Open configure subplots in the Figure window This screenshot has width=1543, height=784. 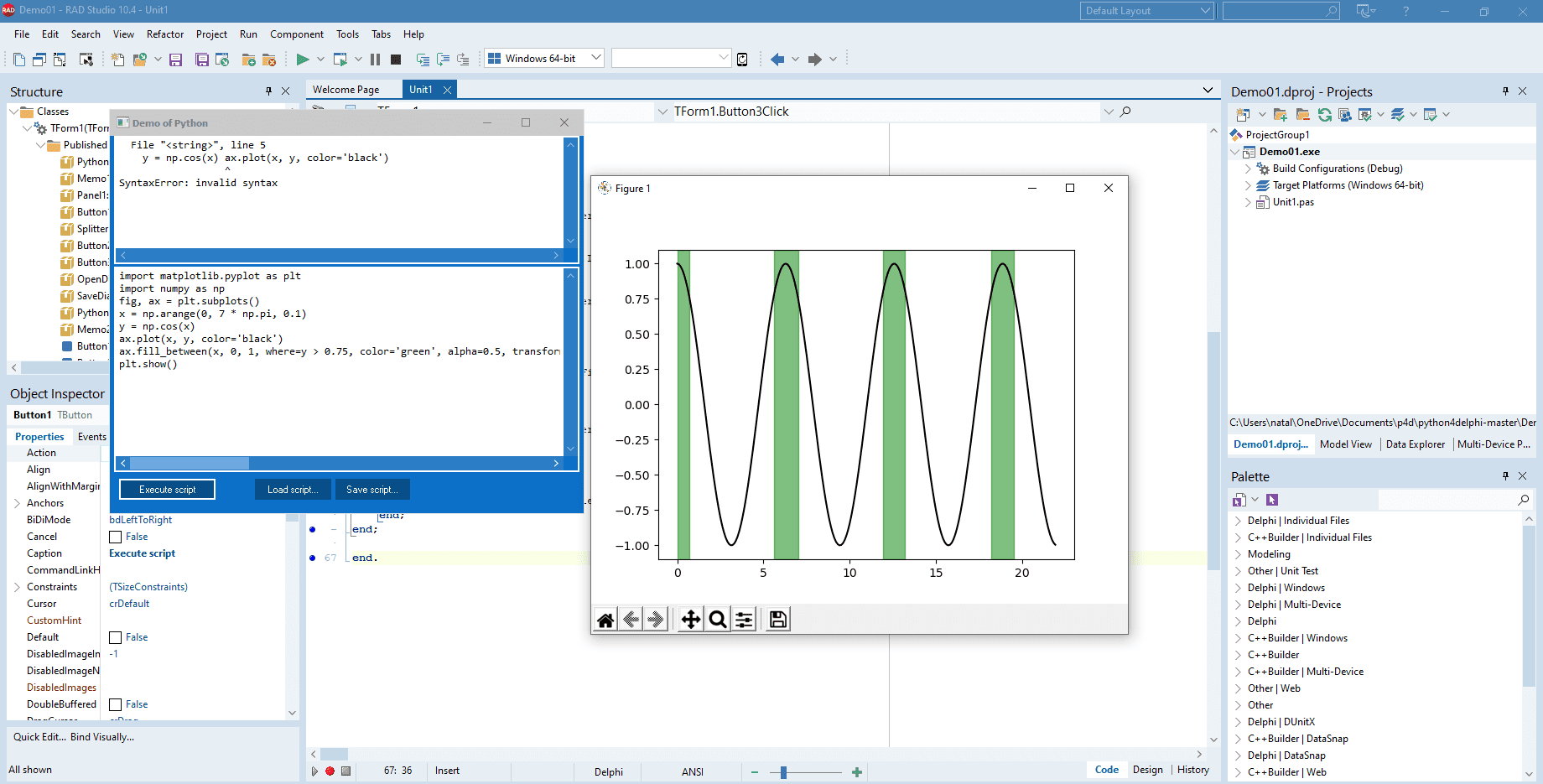(x=744, y=619)
